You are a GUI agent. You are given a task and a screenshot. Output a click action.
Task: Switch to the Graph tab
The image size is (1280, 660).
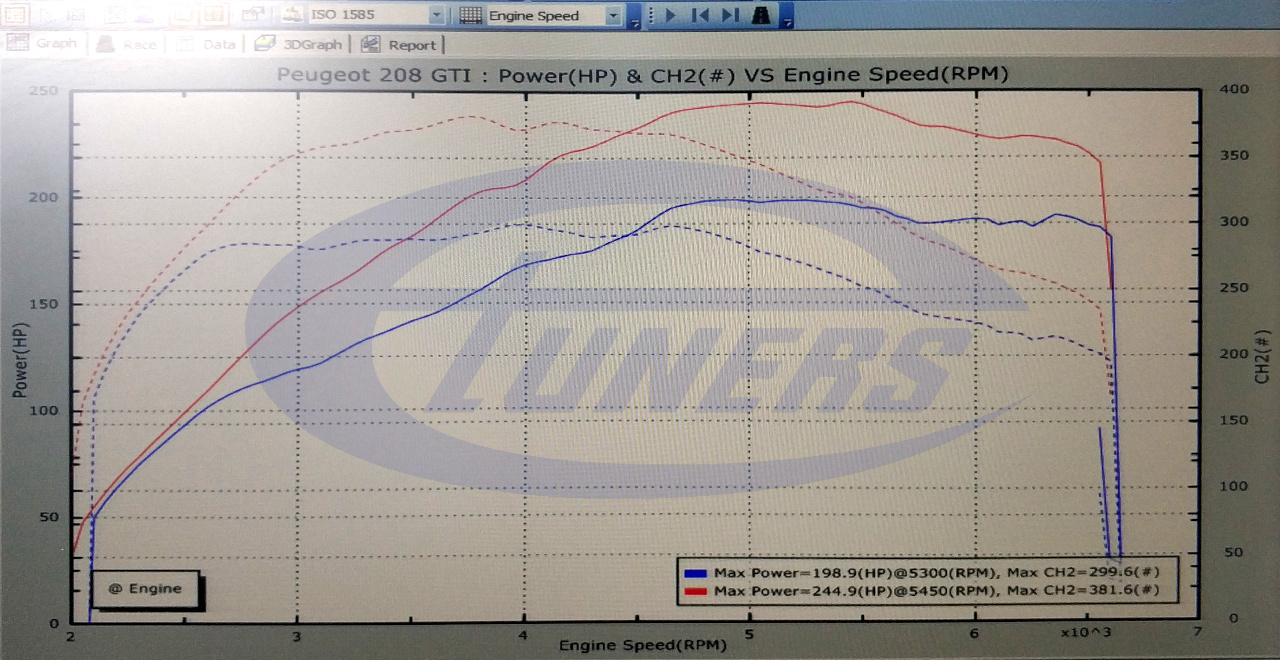click(44, 44)
